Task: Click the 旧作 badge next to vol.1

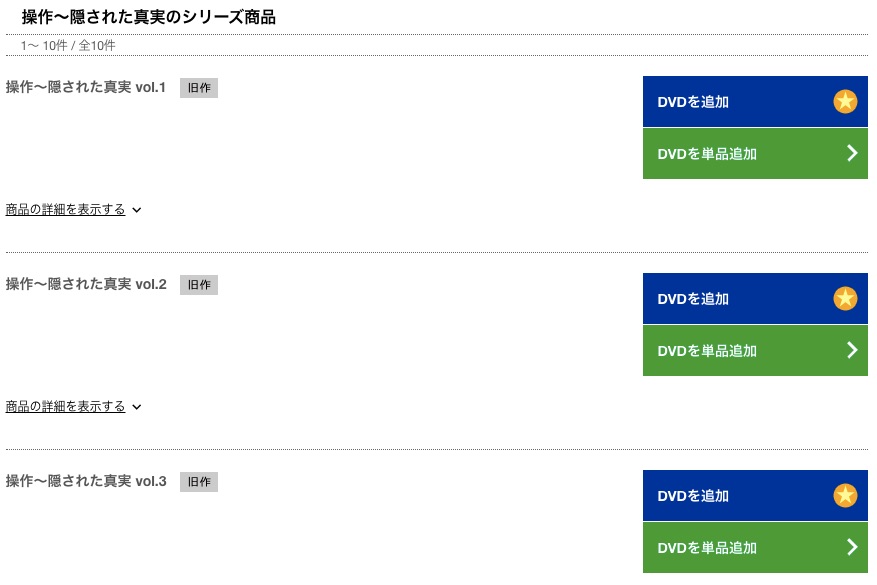Action: (199, 88)
